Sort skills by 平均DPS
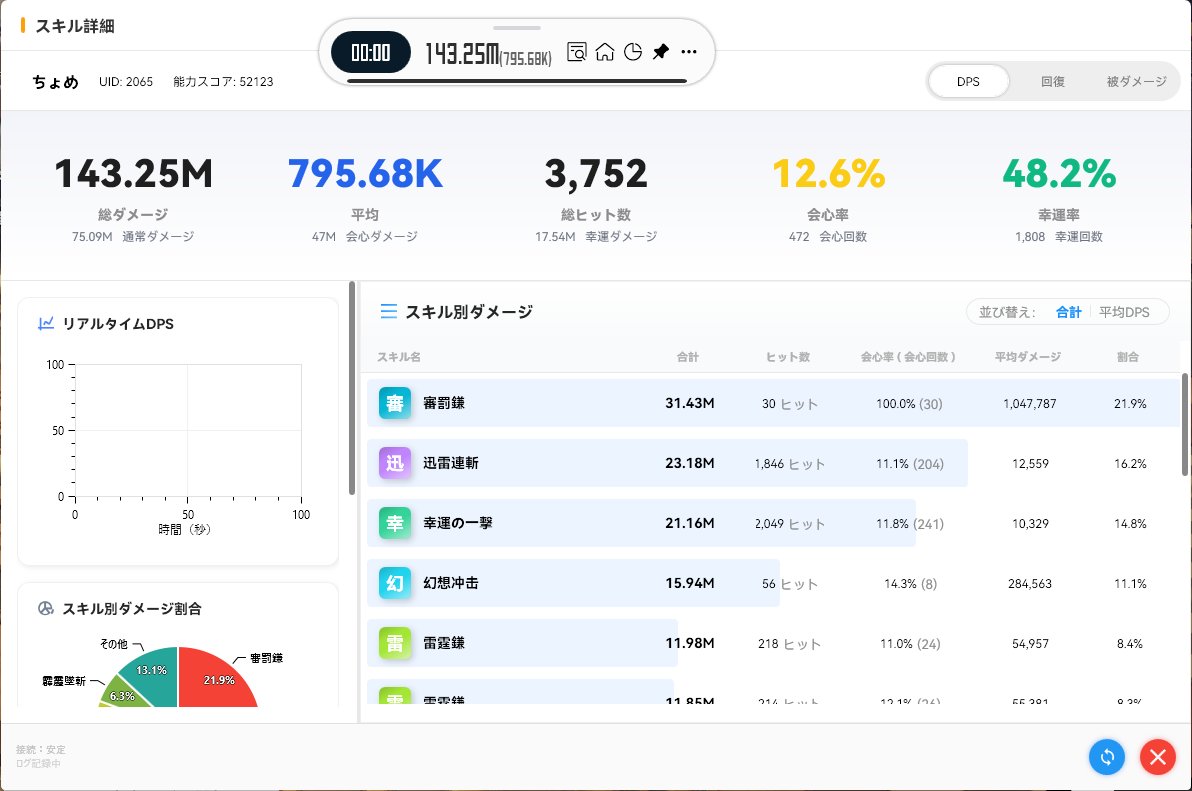 (1124, 312)
